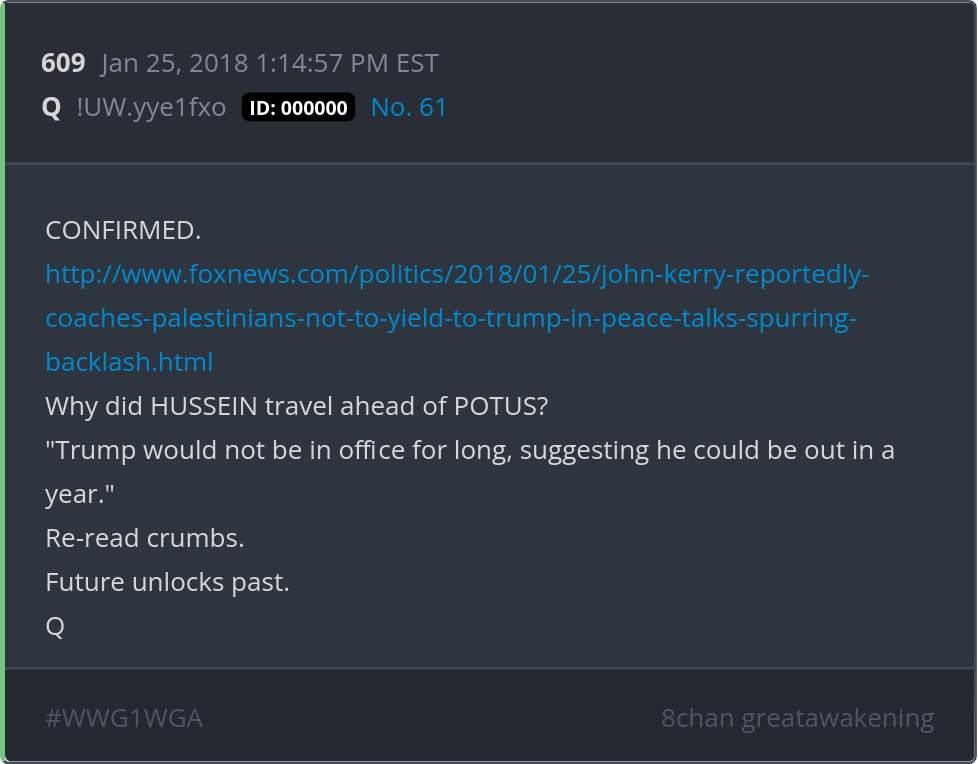Viewport: 978px width, 764px height.
Task: Click the Jan 25, 2018 timestamp
Action: tap(270, 64)
